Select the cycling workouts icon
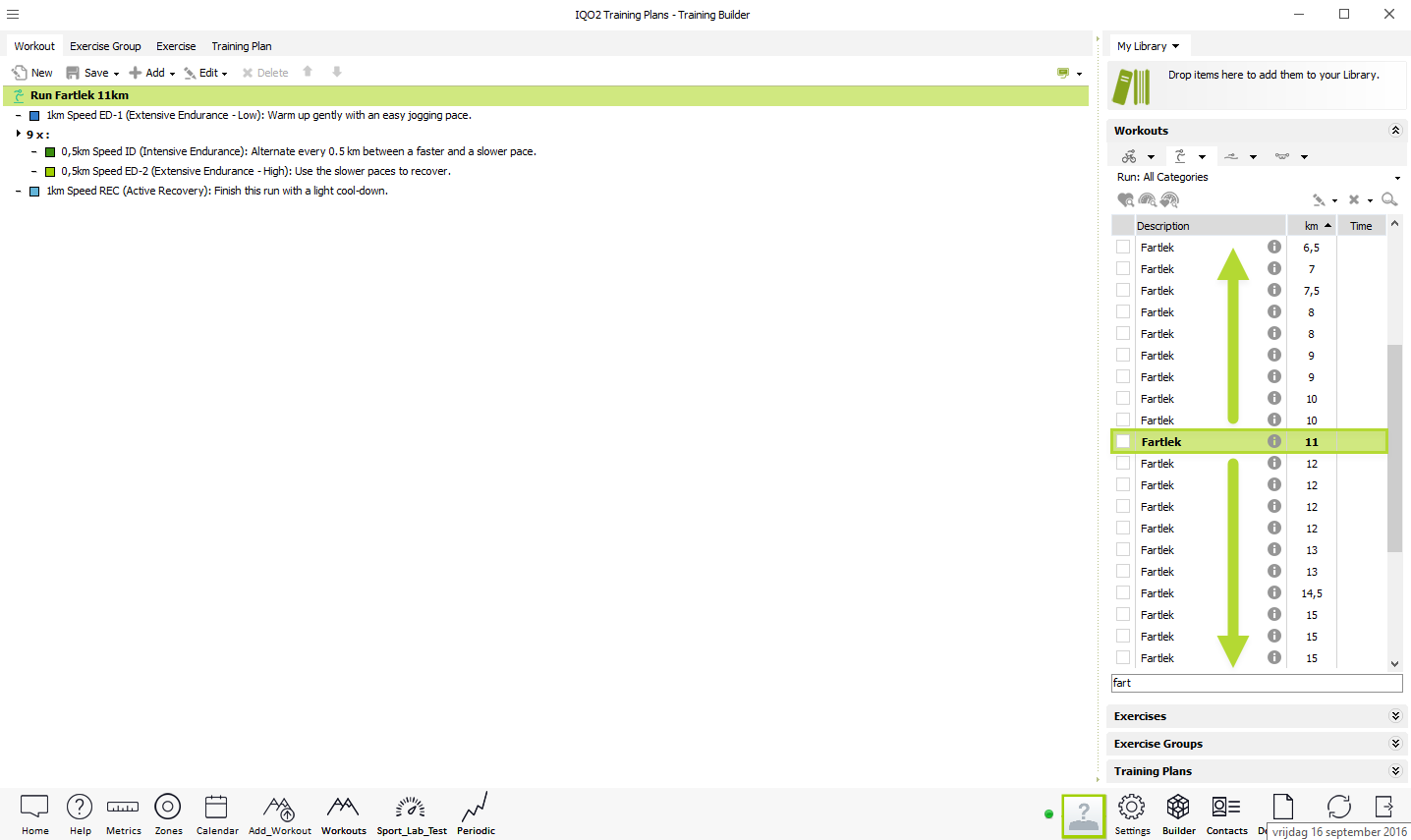The width and height of the screenshot is (1411, 840). (x=1129, y=156)
